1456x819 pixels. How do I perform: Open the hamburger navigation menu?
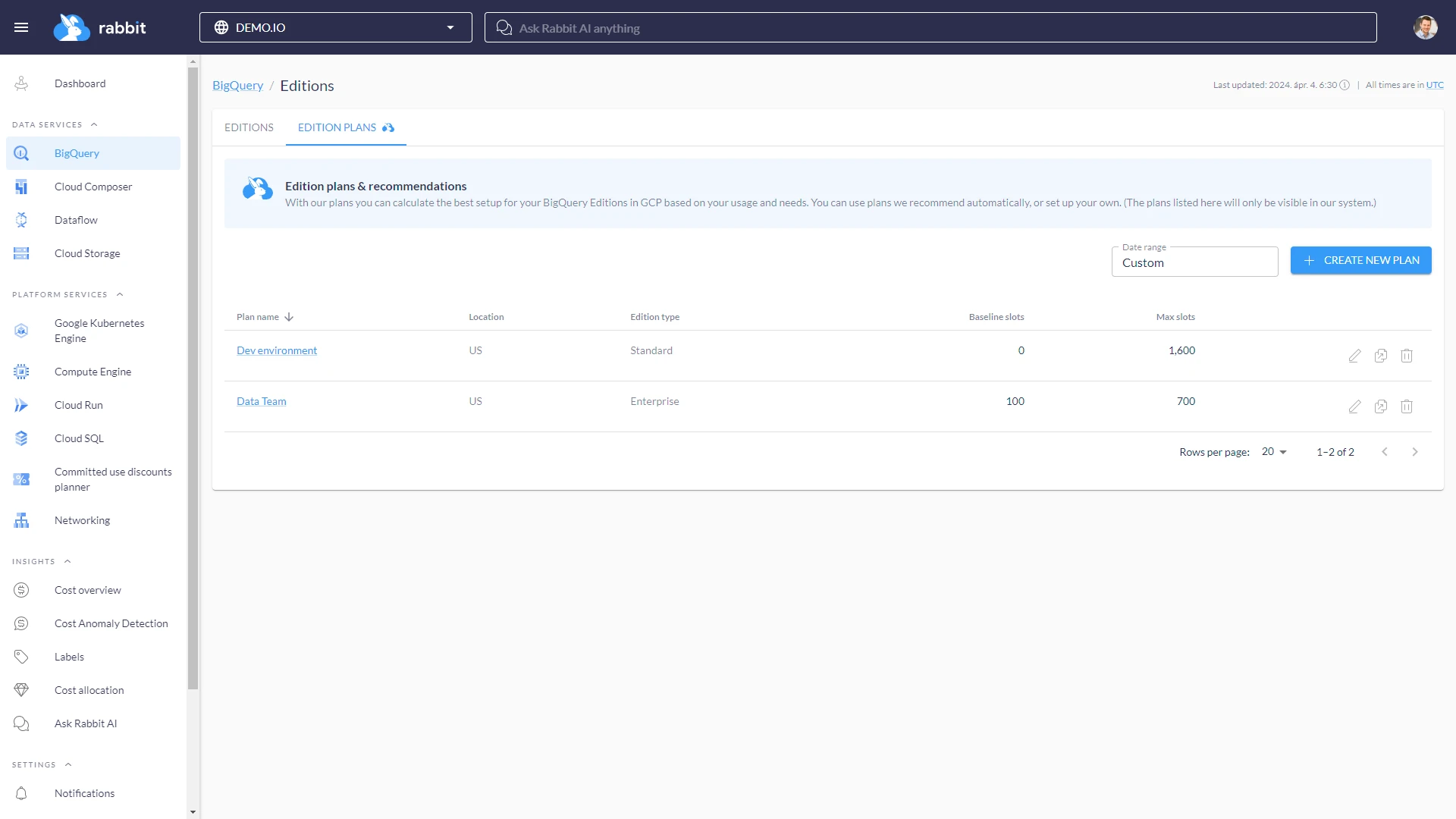tap(21, 27)
